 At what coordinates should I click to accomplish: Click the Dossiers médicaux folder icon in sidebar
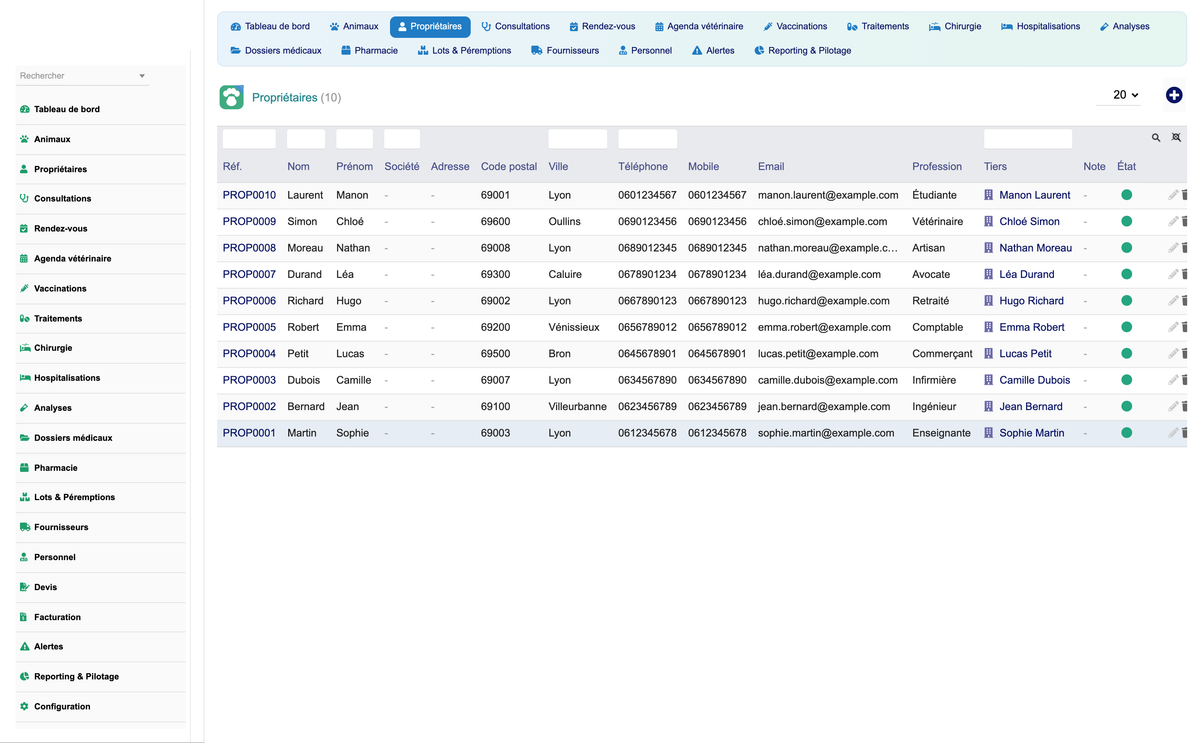tap(25, 438)
